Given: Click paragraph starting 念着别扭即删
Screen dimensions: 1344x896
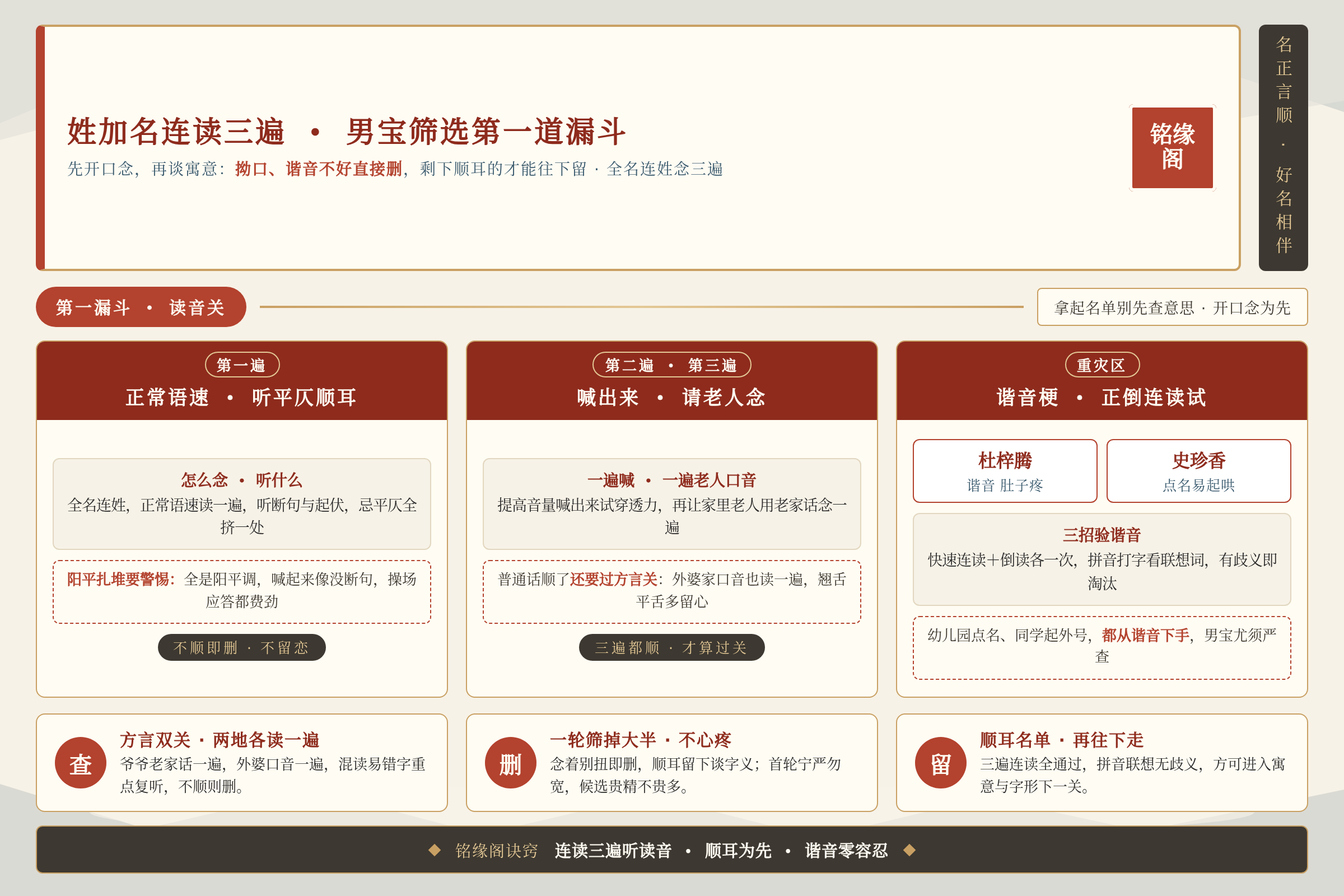Looking at the screenshot, I should tap(696, 775).
